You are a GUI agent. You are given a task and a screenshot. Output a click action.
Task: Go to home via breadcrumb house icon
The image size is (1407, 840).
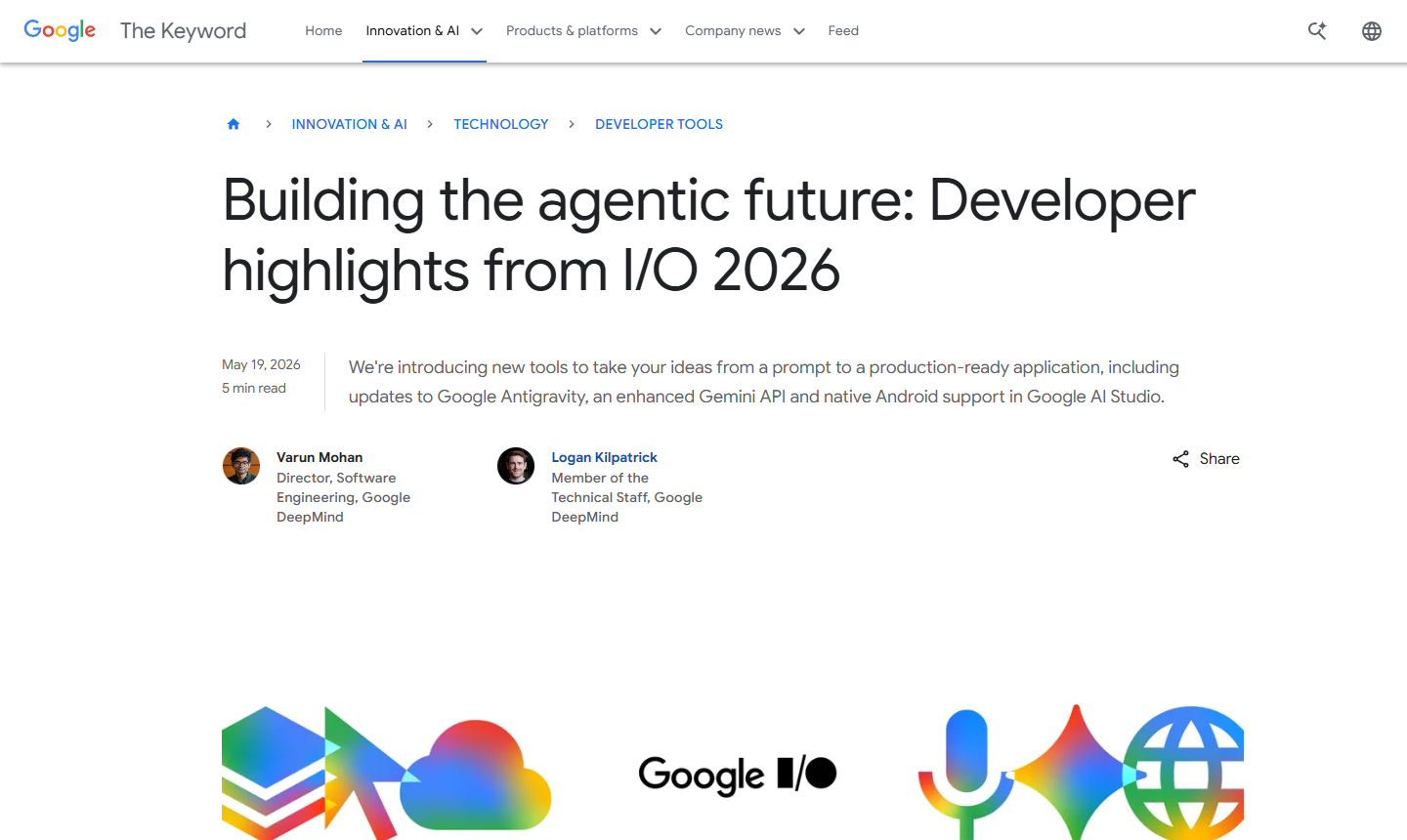pyautogui.click(x=234, y=124)
